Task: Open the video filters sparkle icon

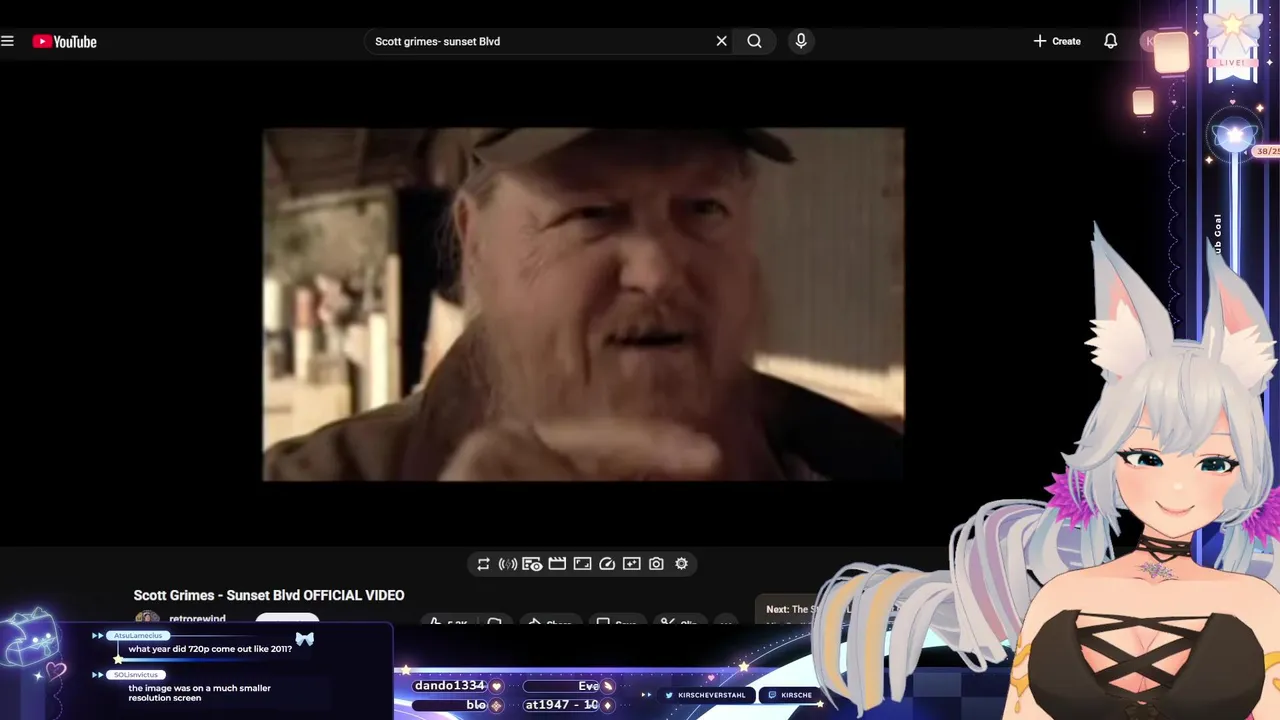Action: 631,564
